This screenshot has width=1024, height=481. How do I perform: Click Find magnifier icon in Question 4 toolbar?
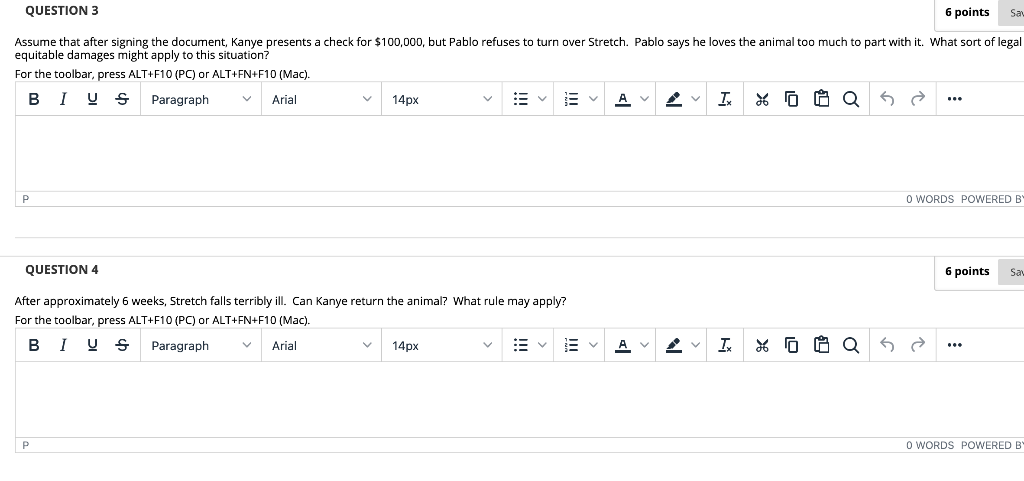pos(850,345)
